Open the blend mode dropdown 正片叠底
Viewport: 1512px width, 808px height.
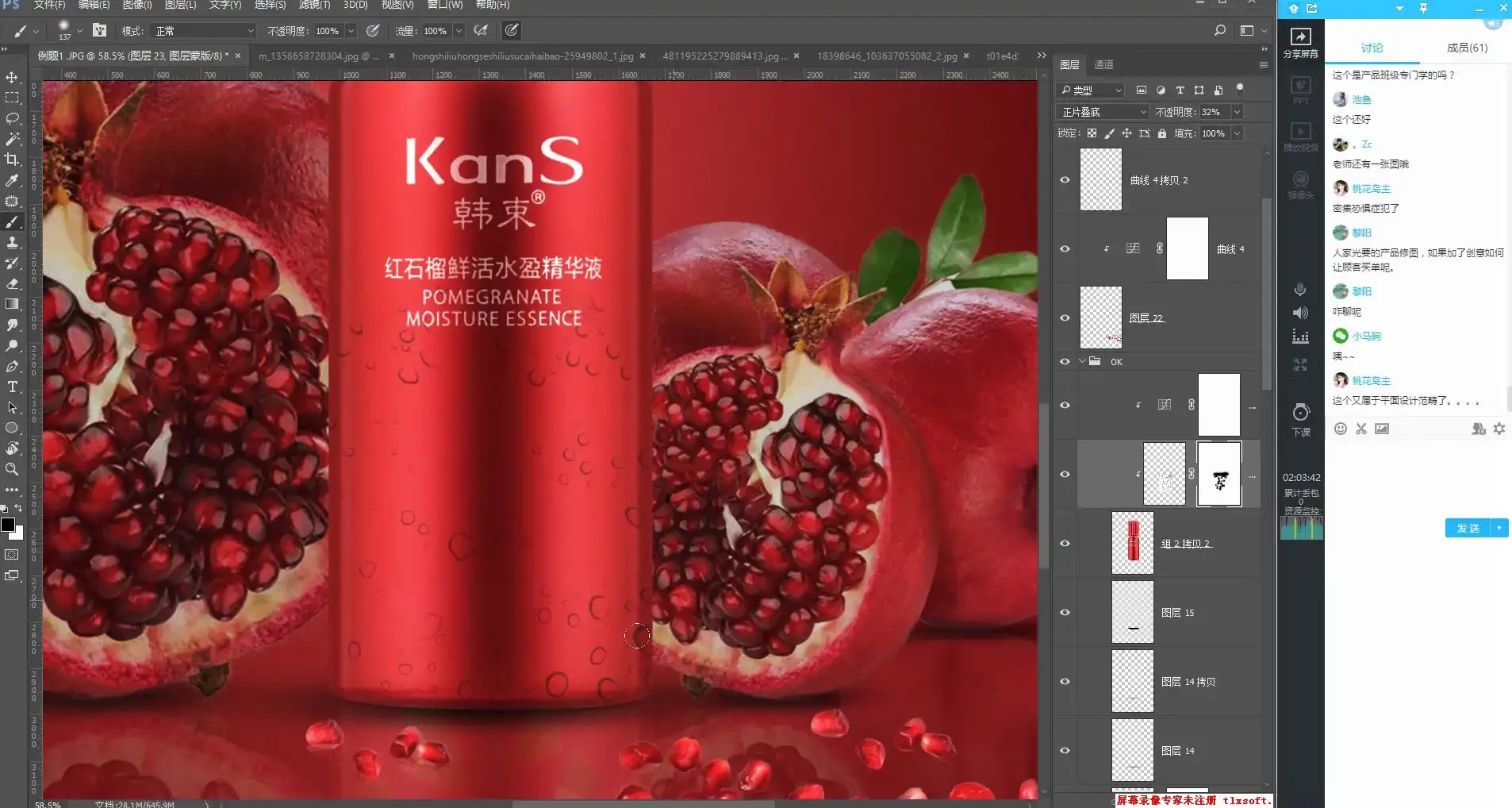click(1103, 112)
